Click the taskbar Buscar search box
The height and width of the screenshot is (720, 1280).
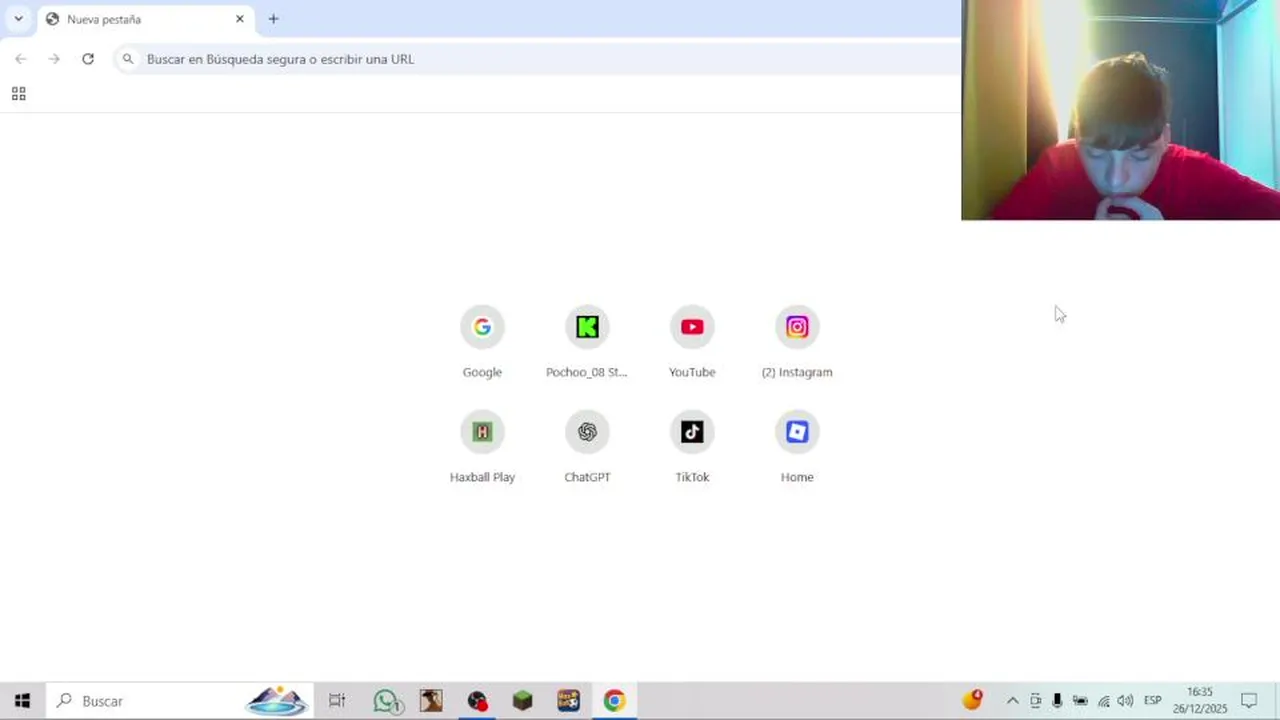pos(180,701)
